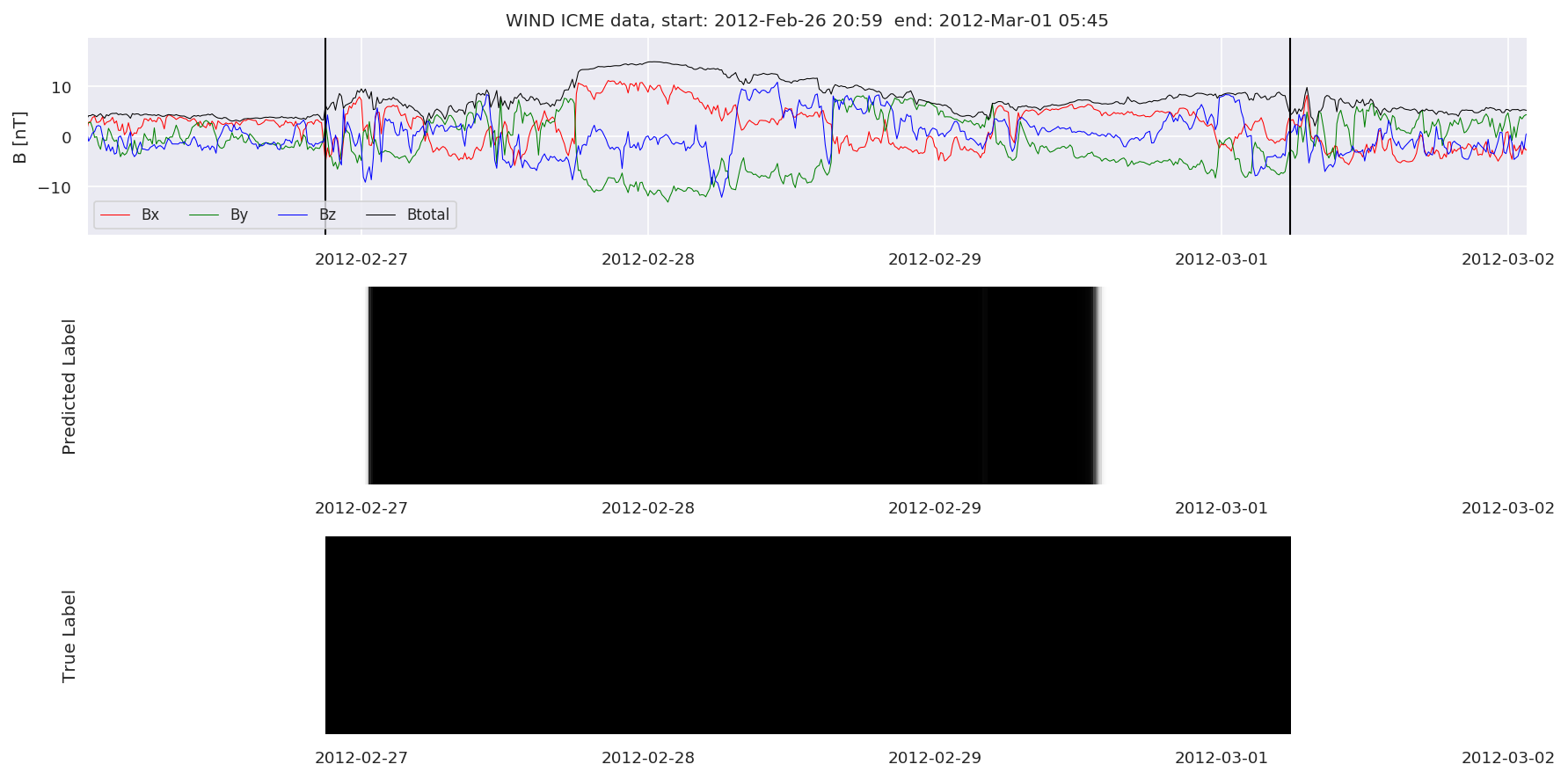Viewport: 1568px width, 779px height.
Task: Click 2012-03-01 tick under Predicted Label plot
Action: coord(1222,508)
